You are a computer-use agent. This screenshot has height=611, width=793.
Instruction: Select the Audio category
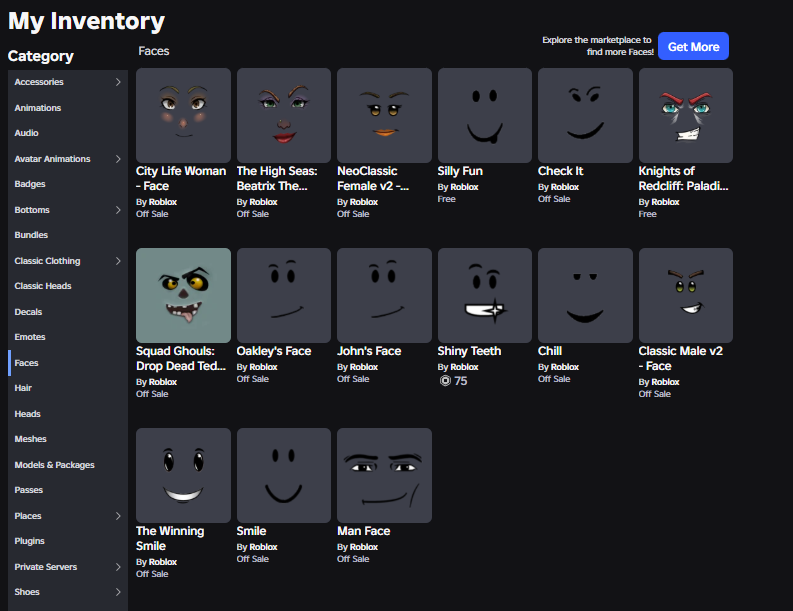point(68,133)
